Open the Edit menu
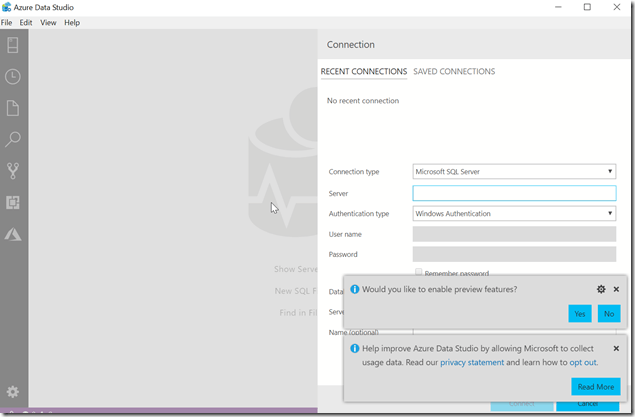 26,23
